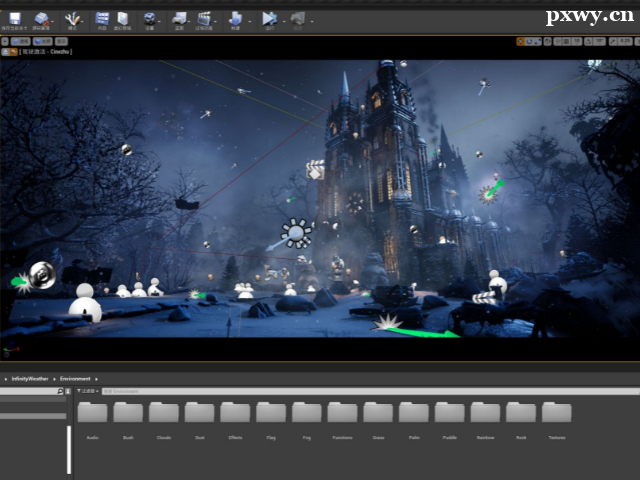Open the Cinematics clapperboard icon
Screen dimensions: 640x480
pos(204,18)
